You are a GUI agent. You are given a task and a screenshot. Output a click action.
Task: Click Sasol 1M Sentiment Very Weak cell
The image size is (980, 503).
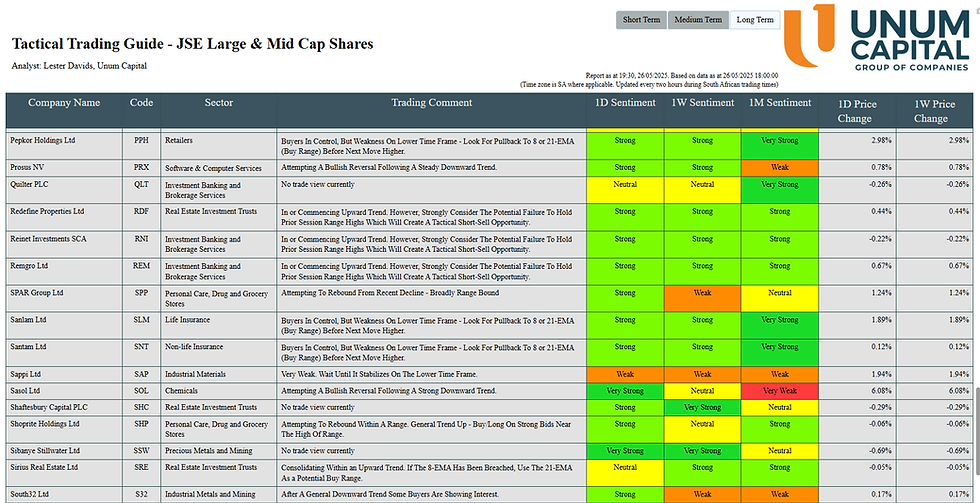pos(779,391)
